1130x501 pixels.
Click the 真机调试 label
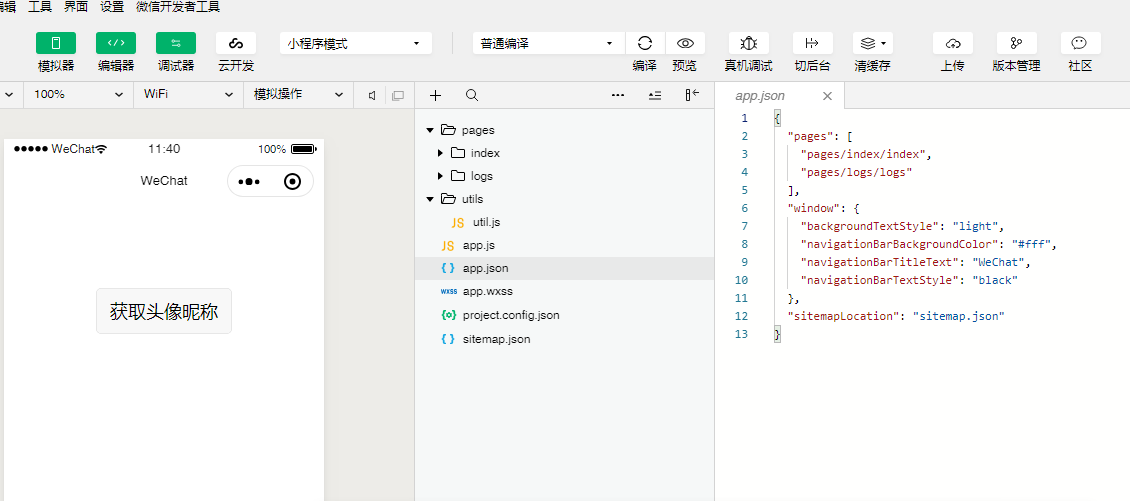point(748,66)
